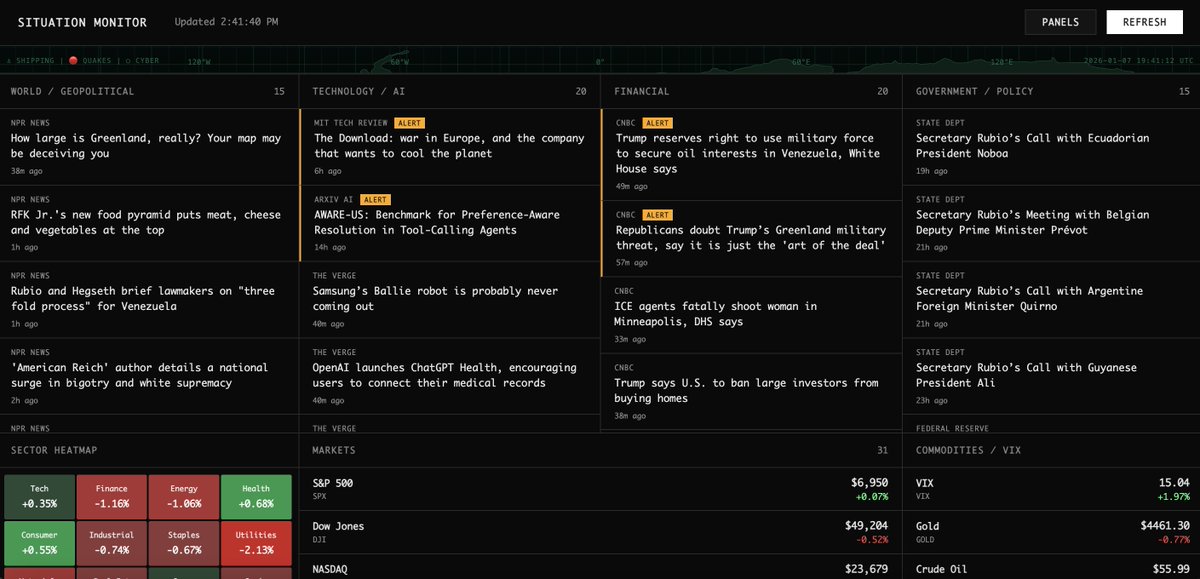Click the S&P 500 price $6,950

click(869, 483)
